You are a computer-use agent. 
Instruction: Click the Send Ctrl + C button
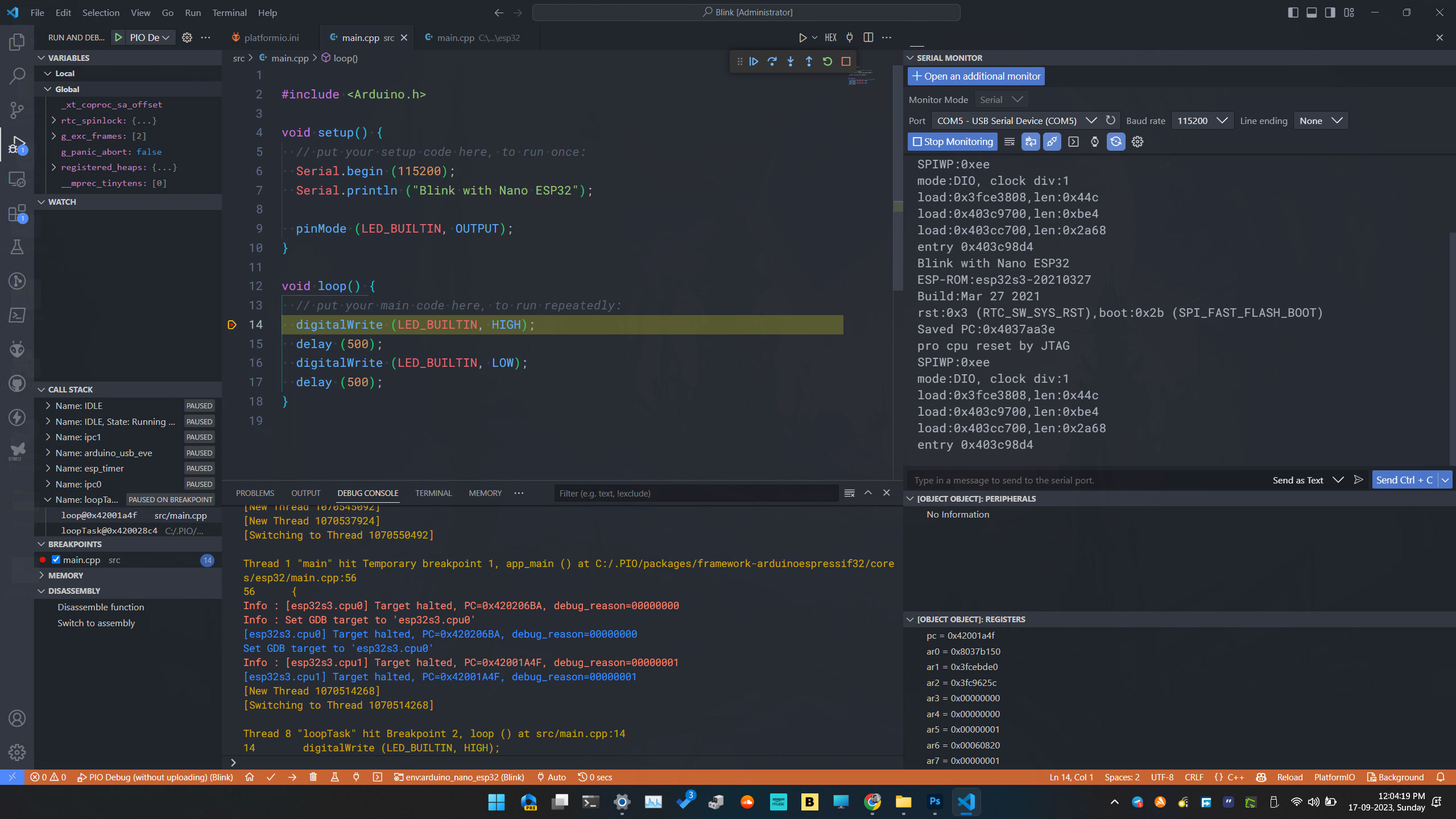pyautogui.click(x=1404, y=480)
